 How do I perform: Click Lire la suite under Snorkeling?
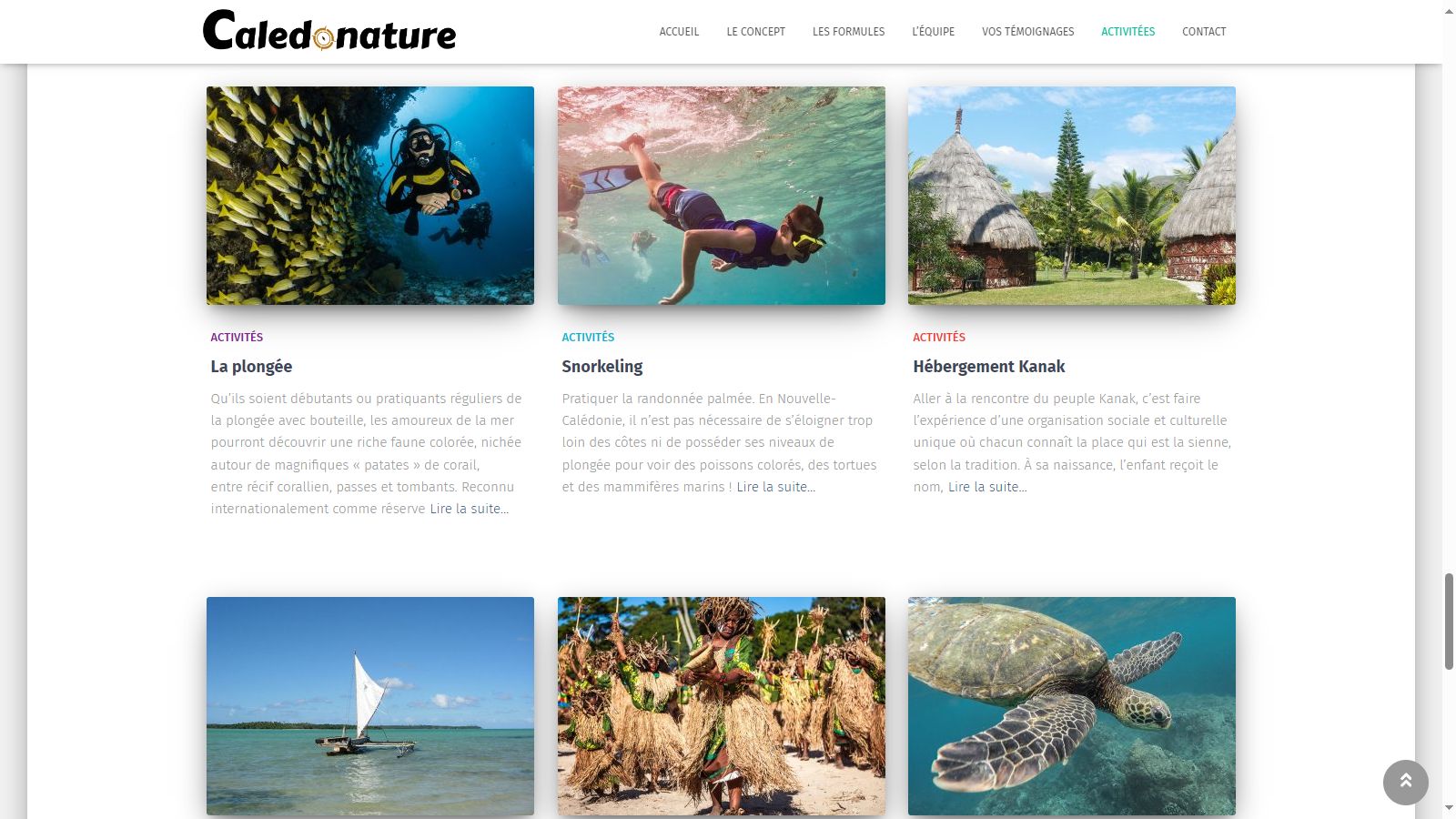(x=775, y=487)
